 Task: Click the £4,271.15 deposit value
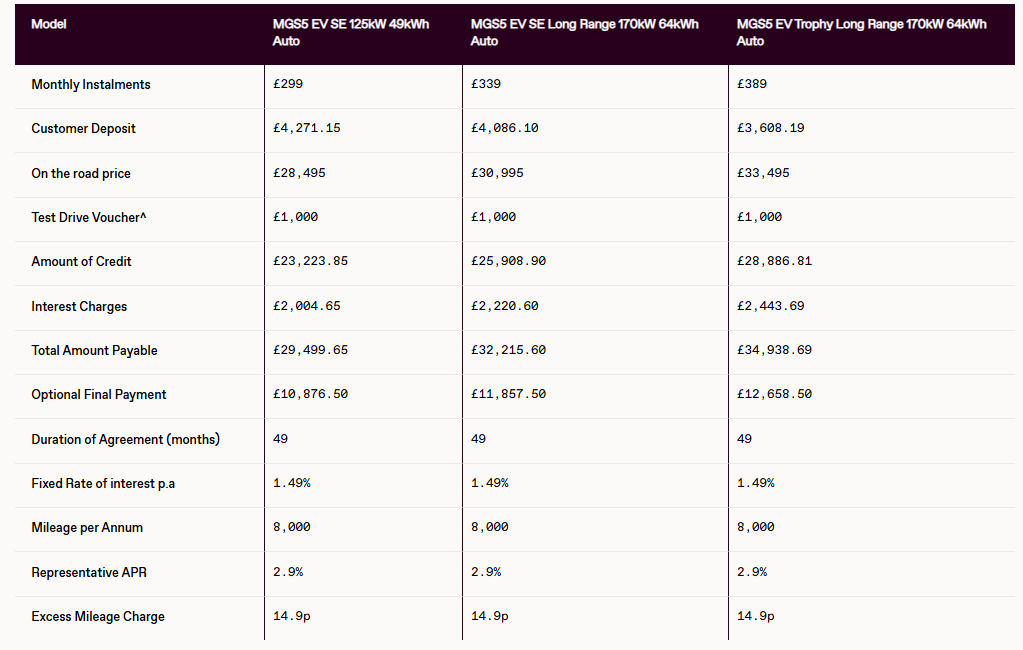point(307,128)
